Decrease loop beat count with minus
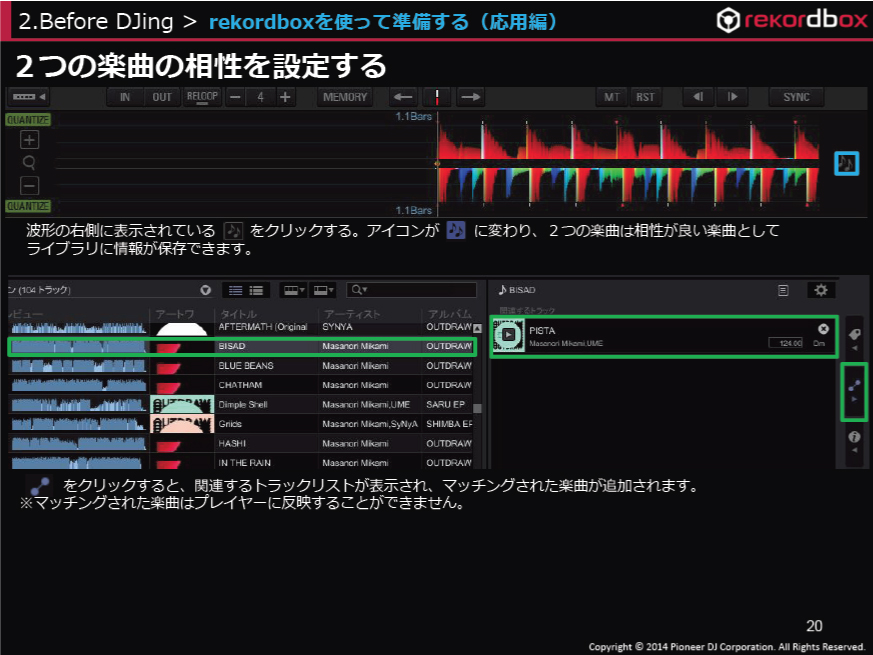The image size is (873, 655). click(x=235, y=97)
